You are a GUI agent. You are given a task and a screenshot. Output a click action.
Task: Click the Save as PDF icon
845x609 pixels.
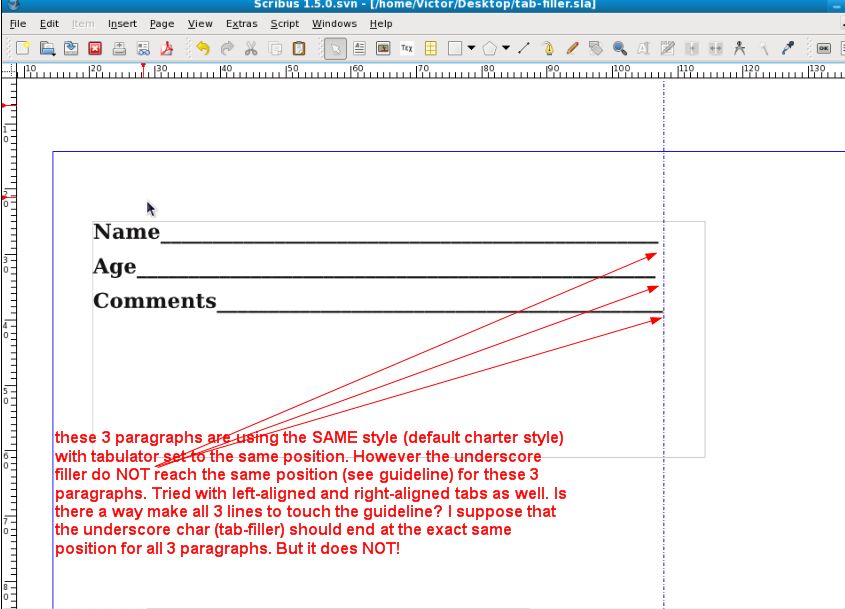pos(168,47)
